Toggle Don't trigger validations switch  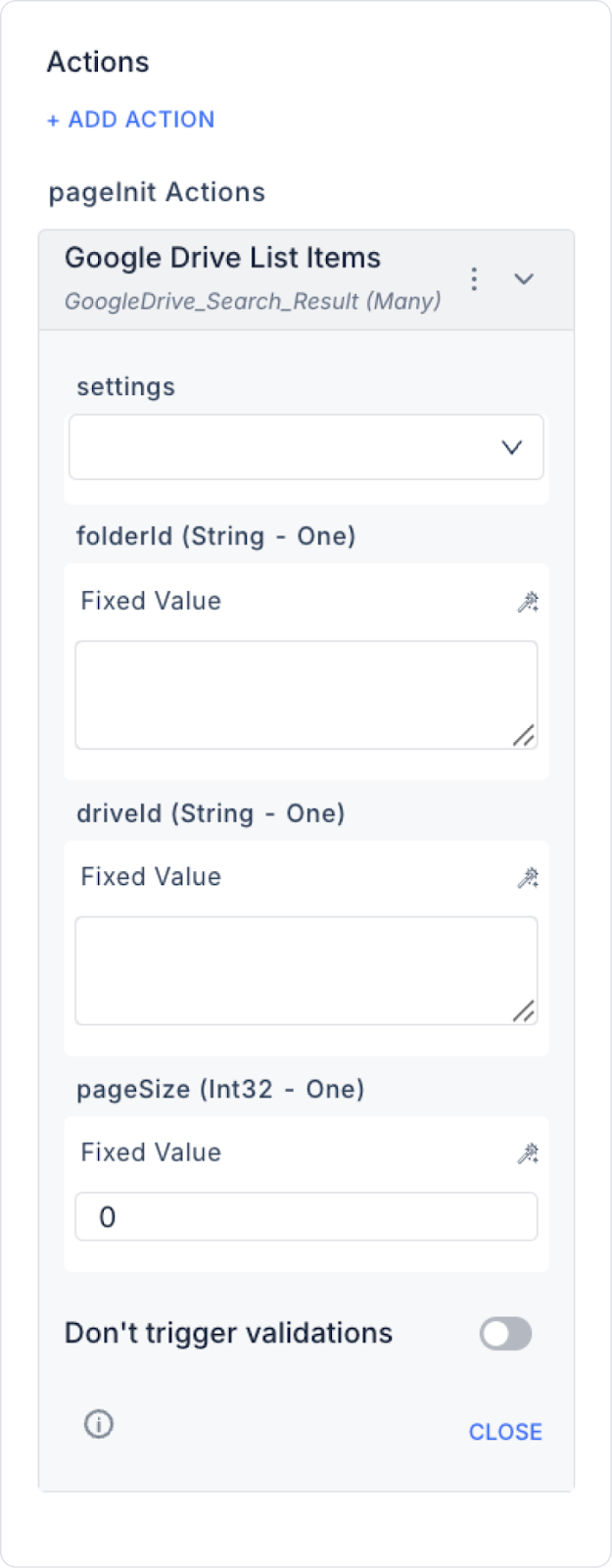(505, 1334)
